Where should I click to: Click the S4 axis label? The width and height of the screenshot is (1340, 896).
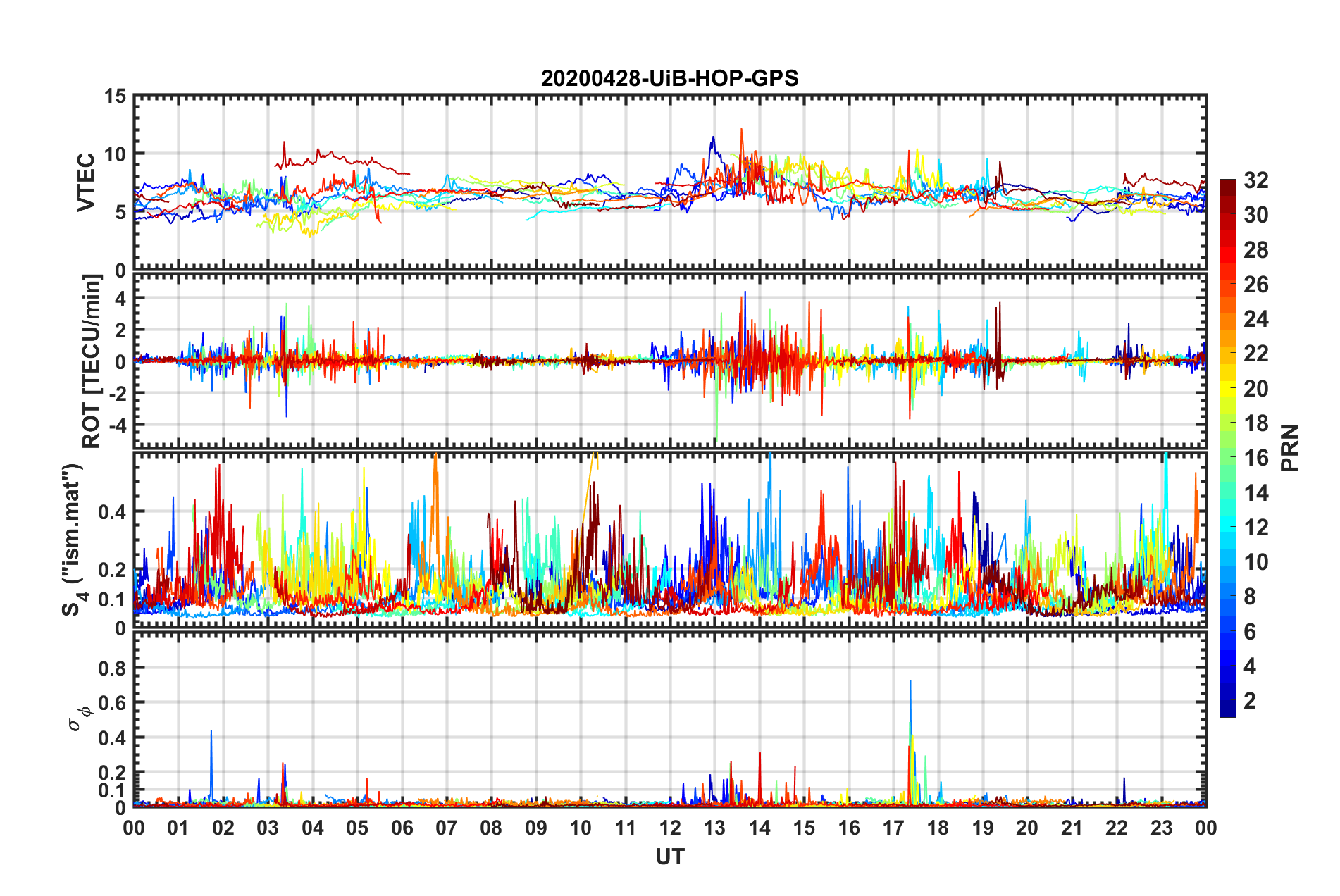(x=73, y=540)
